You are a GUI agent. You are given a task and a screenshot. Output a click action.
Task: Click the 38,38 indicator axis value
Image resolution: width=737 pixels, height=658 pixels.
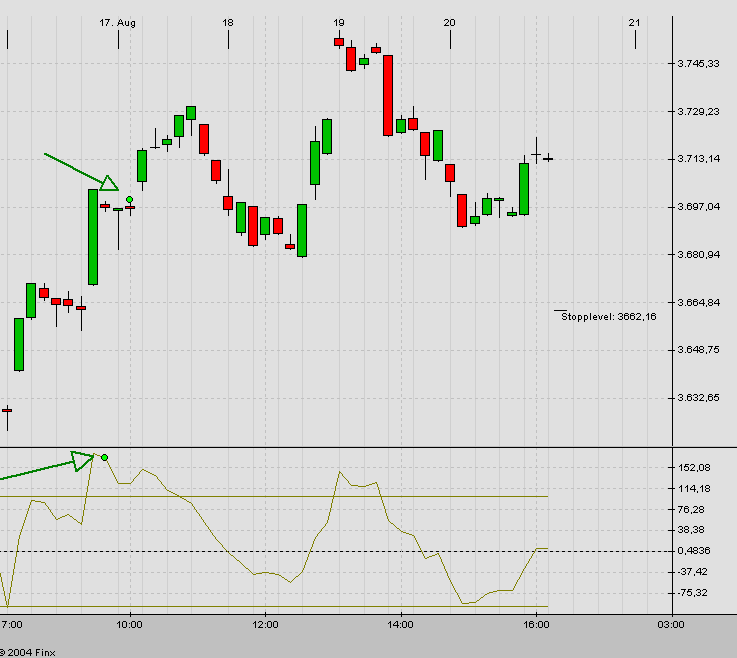[691, 530]
